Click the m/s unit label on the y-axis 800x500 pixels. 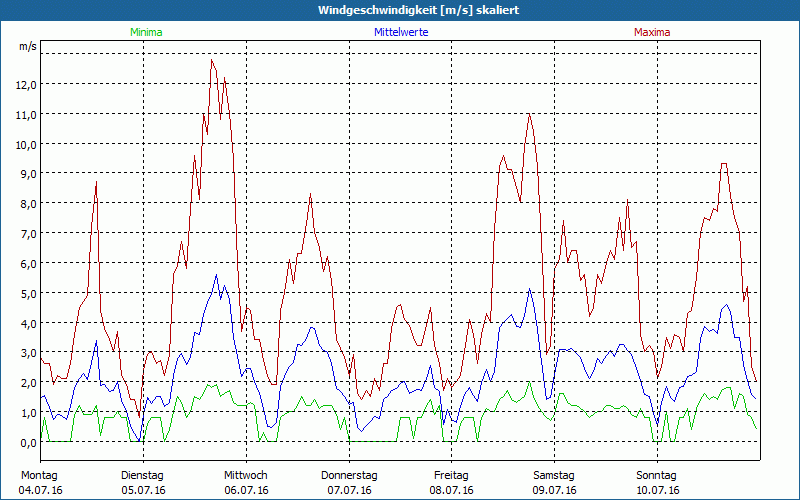(x=27, y=46)
